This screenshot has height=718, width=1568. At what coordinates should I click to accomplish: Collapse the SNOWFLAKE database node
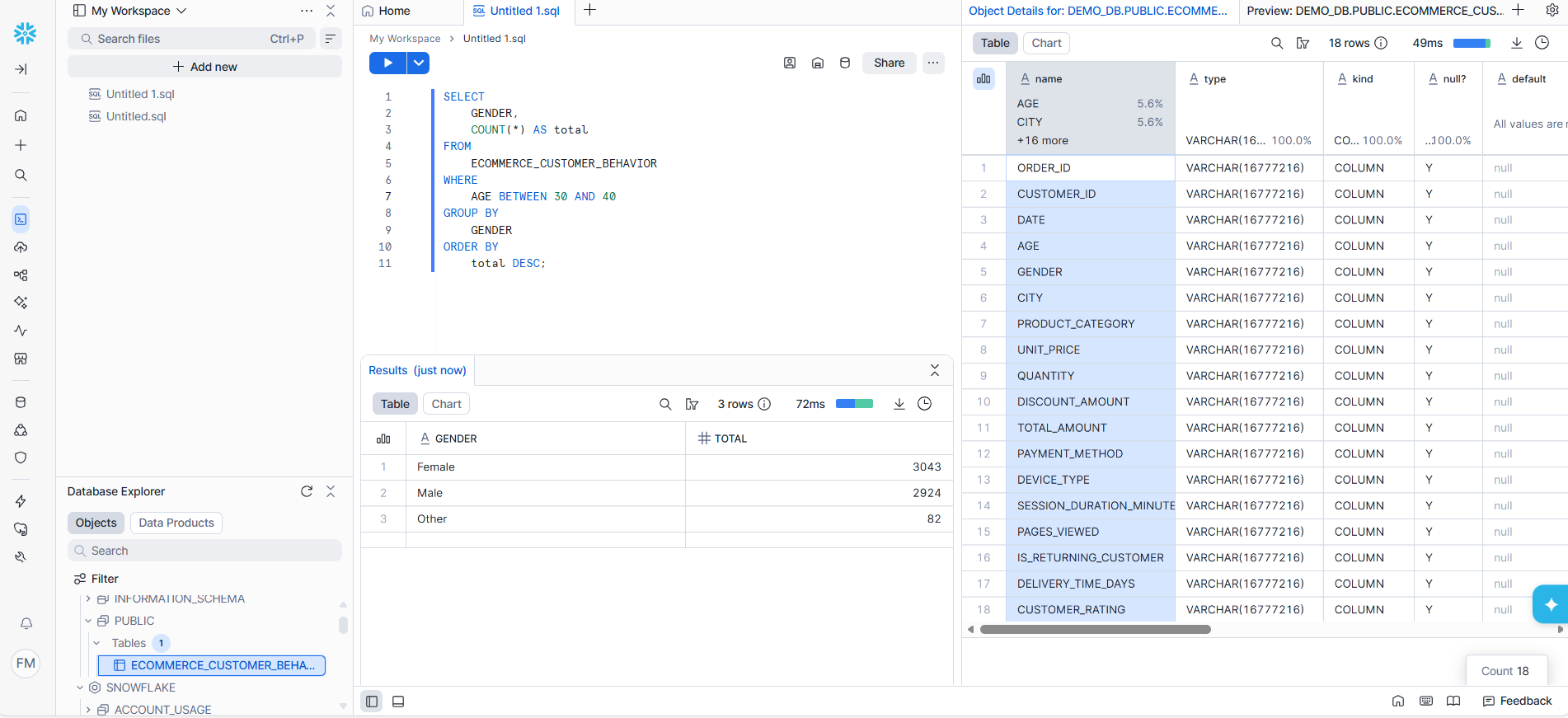[80, 687]
